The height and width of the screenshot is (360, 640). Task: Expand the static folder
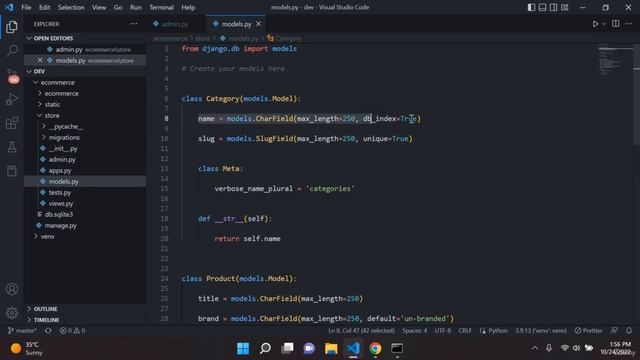[x=85, y=104]
